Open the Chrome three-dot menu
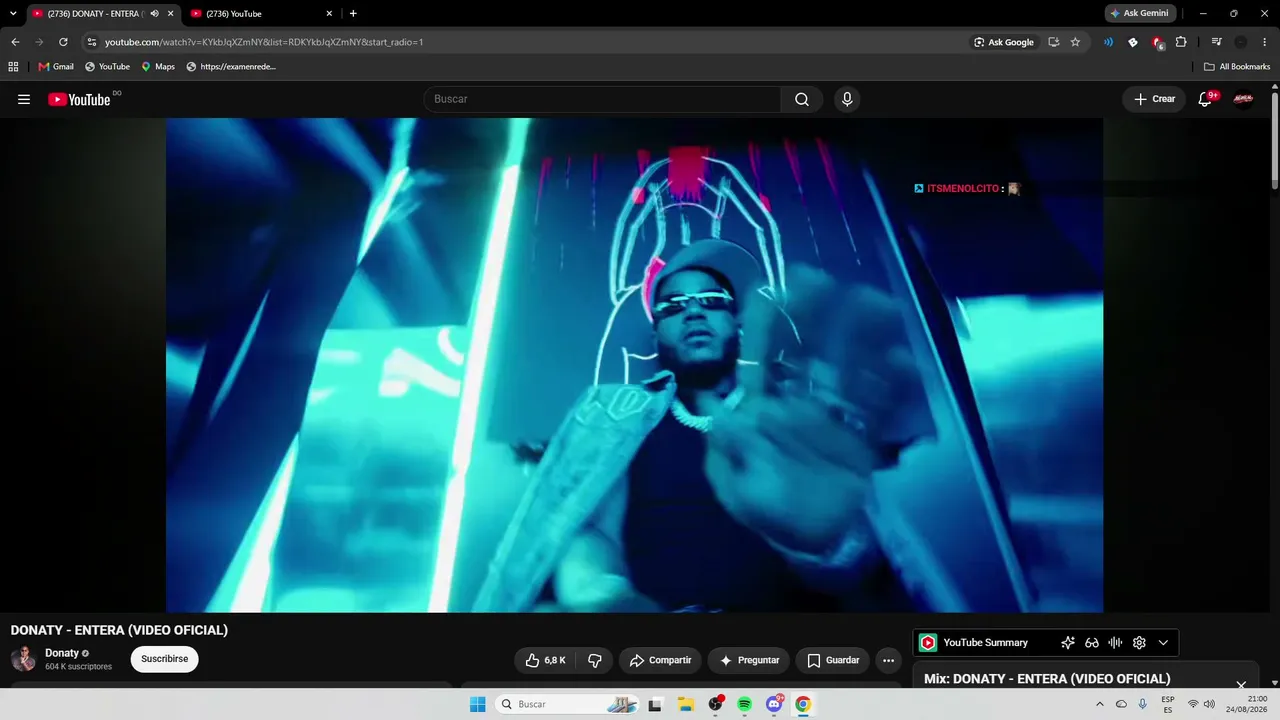The image size is (1280, 720). click(1264, 42)
